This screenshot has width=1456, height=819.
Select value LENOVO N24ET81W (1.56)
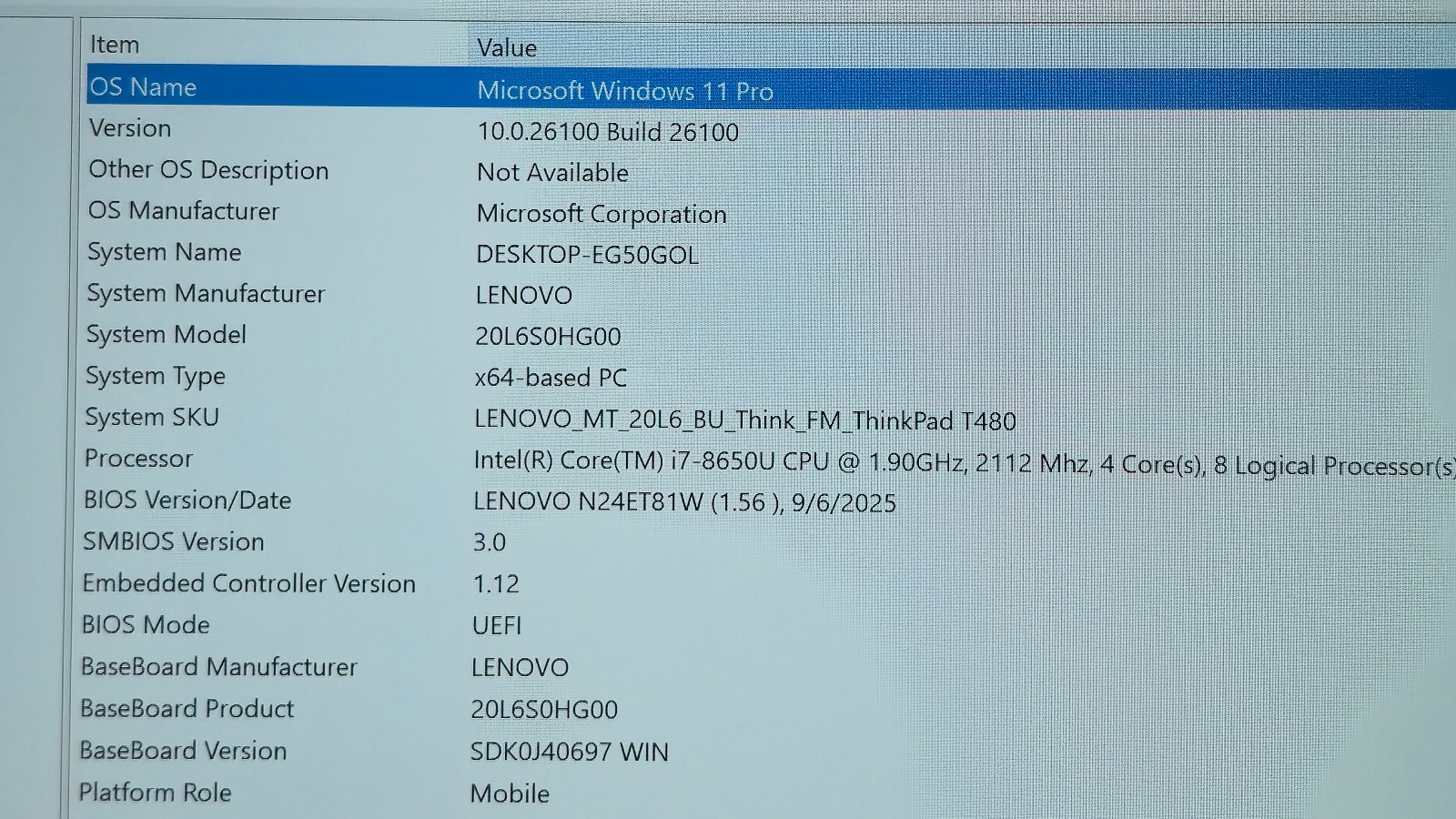pos(684,502)
